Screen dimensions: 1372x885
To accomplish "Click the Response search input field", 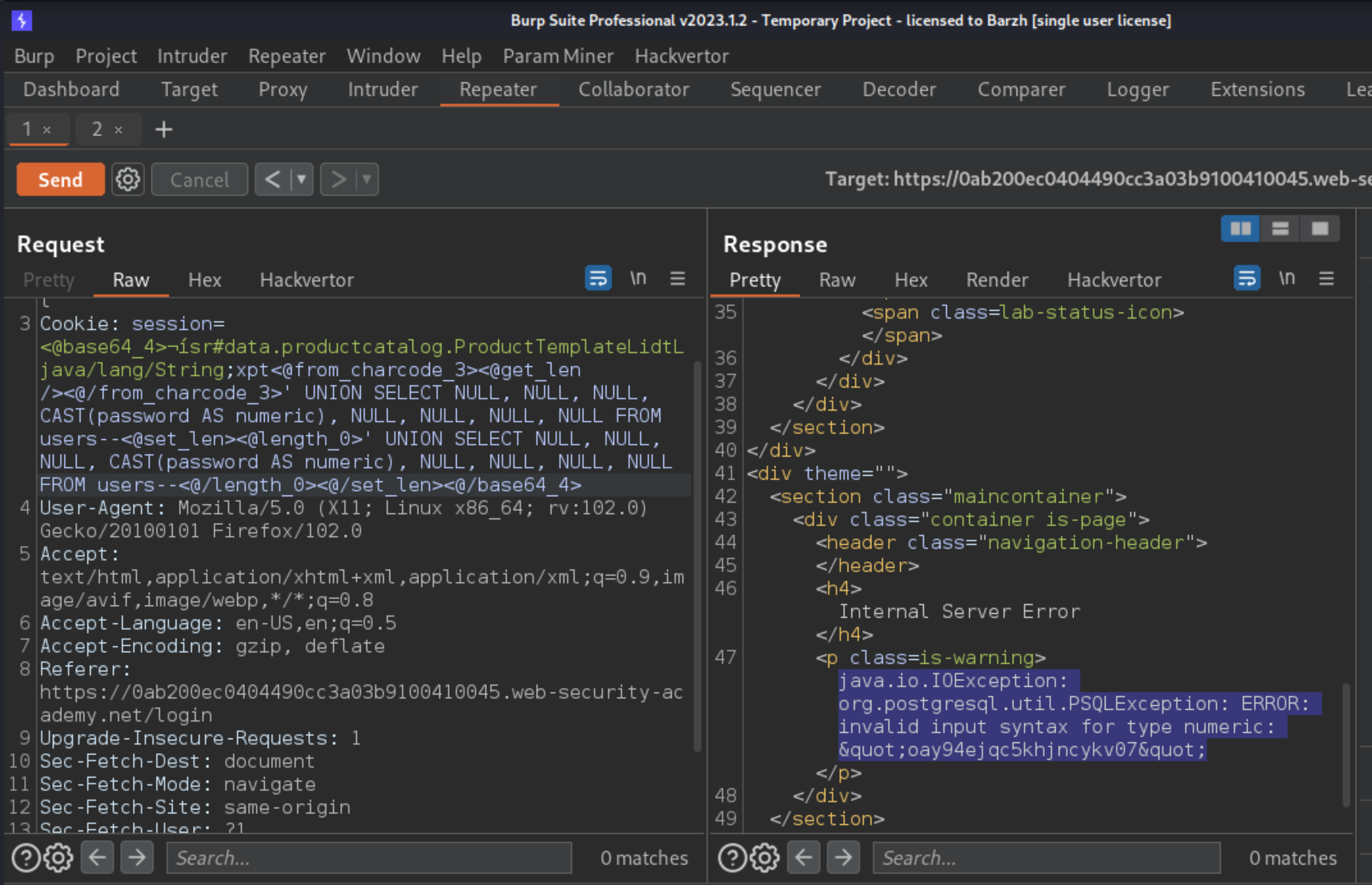I will click(1046, 858).
